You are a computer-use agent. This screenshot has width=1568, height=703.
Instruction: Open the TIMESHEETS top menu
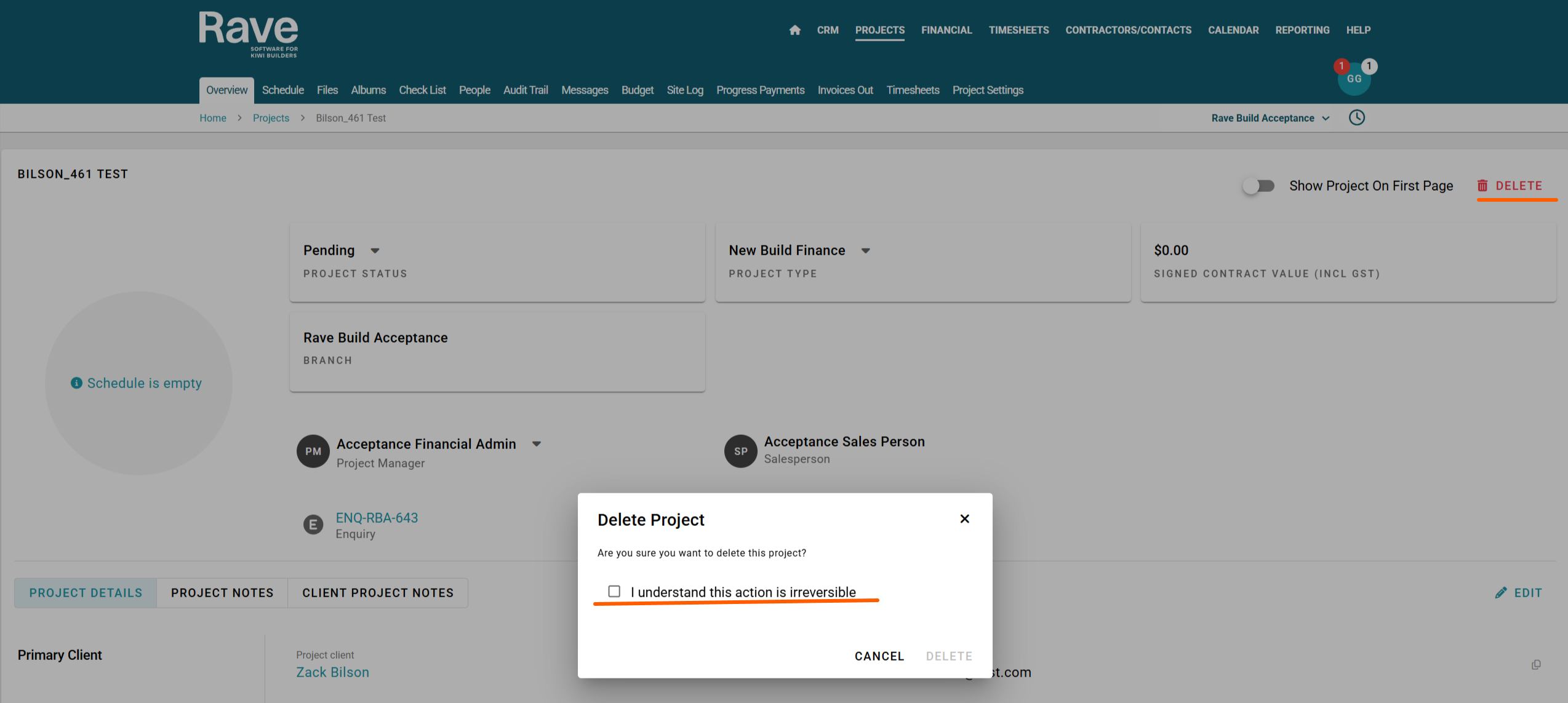pos(1018,30)
